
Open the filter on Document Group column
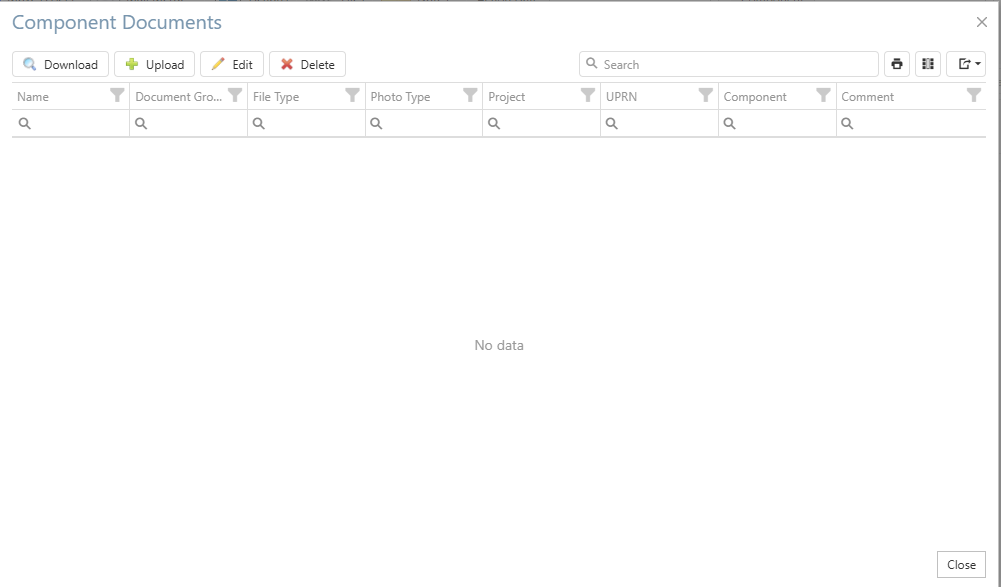(x=235, y=96)
